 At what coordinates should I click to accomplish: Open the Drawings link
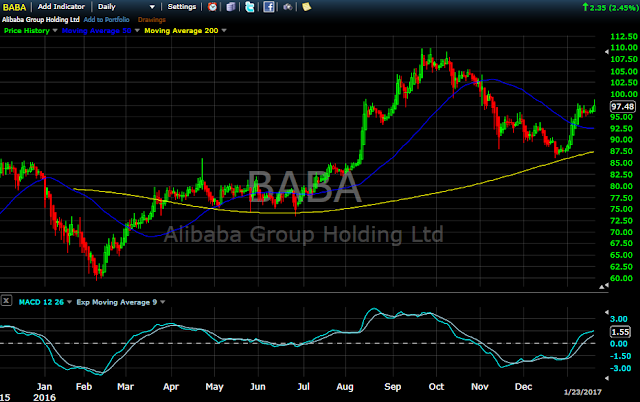[x=151, y=20]
